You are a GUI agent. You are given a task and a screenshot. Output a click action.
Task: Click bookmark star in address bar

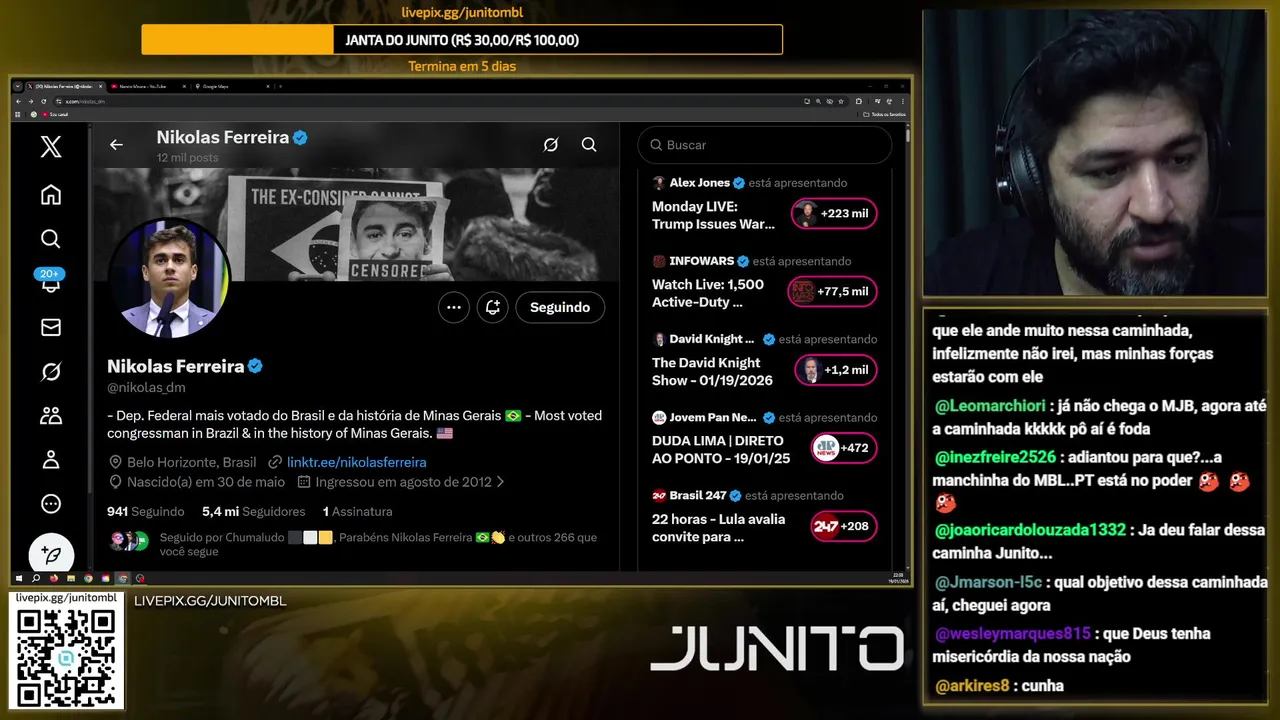(x=841, y=101)
